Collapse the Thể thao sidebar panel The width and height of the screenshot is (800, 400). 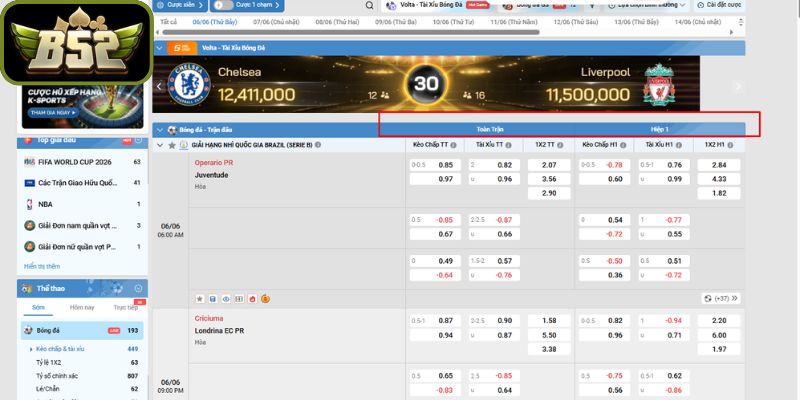click(x=138, y=288)
